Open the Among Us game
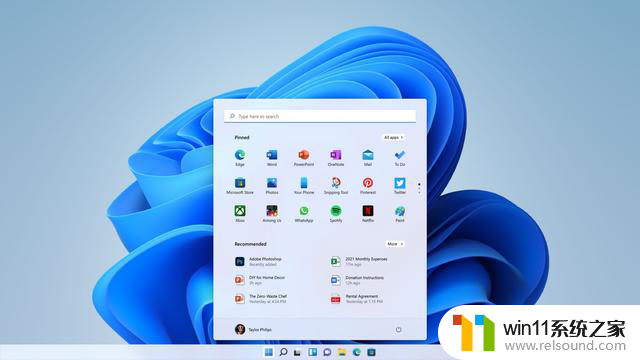640x360 pixels. coord(272,213)
